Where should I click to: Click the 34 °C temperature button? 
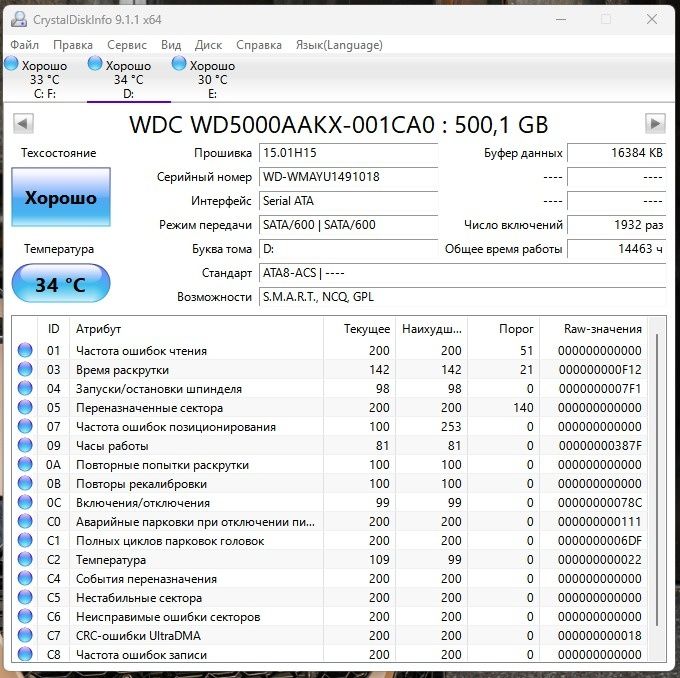coord(61,284)
